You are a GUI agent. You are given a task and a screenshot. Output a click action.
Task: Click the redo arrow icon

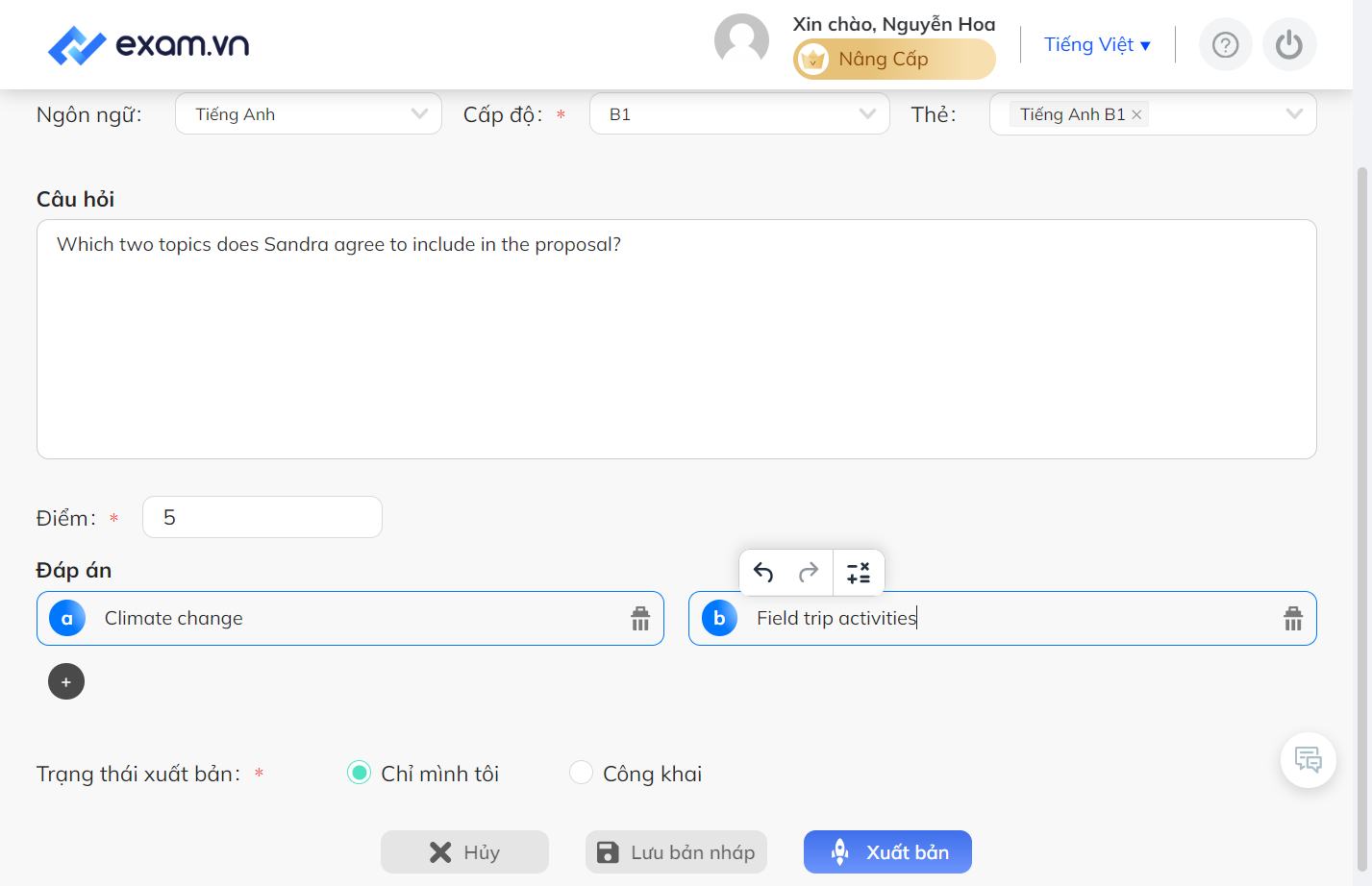[x=809, y=573]
